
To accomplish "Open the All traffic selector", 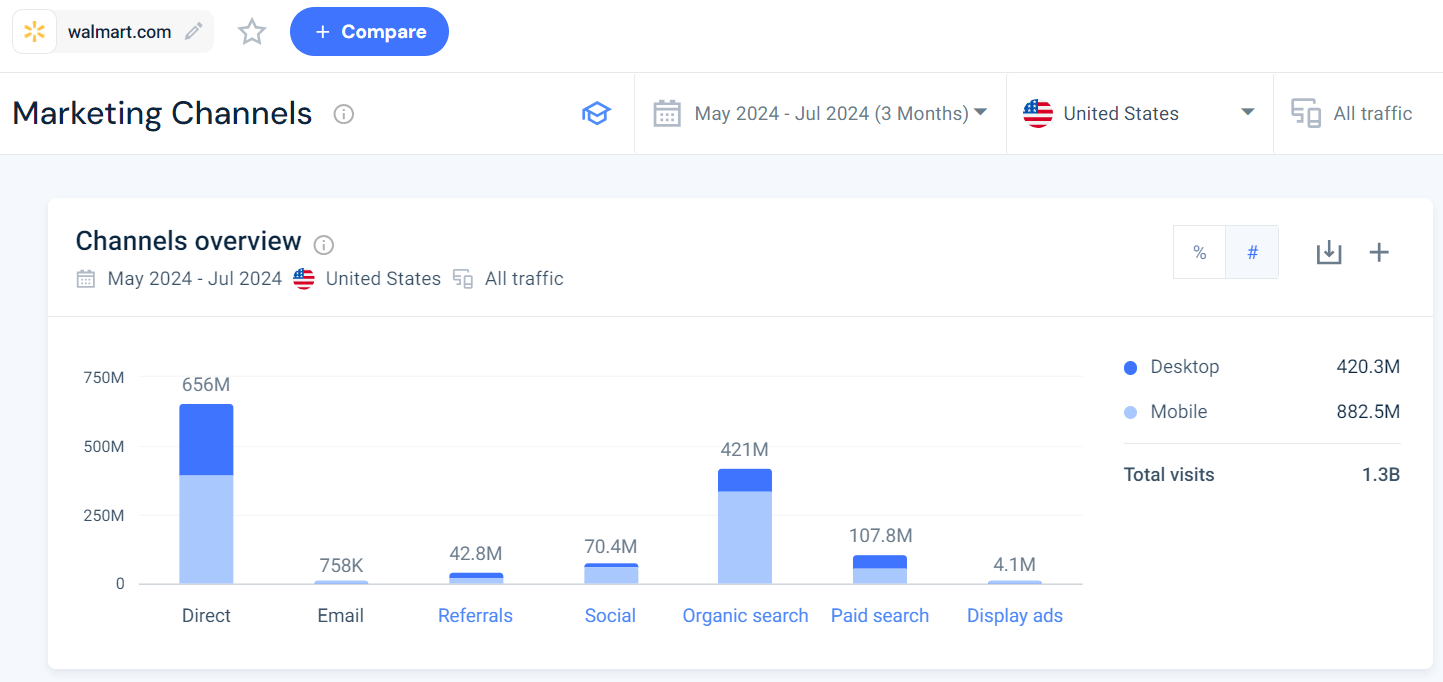I will click(x=1356, y=113).
